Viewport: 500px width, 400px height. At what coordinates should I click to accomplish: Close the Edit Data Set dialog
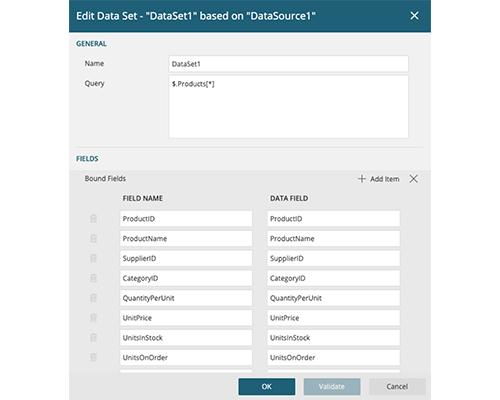point(414,16)
